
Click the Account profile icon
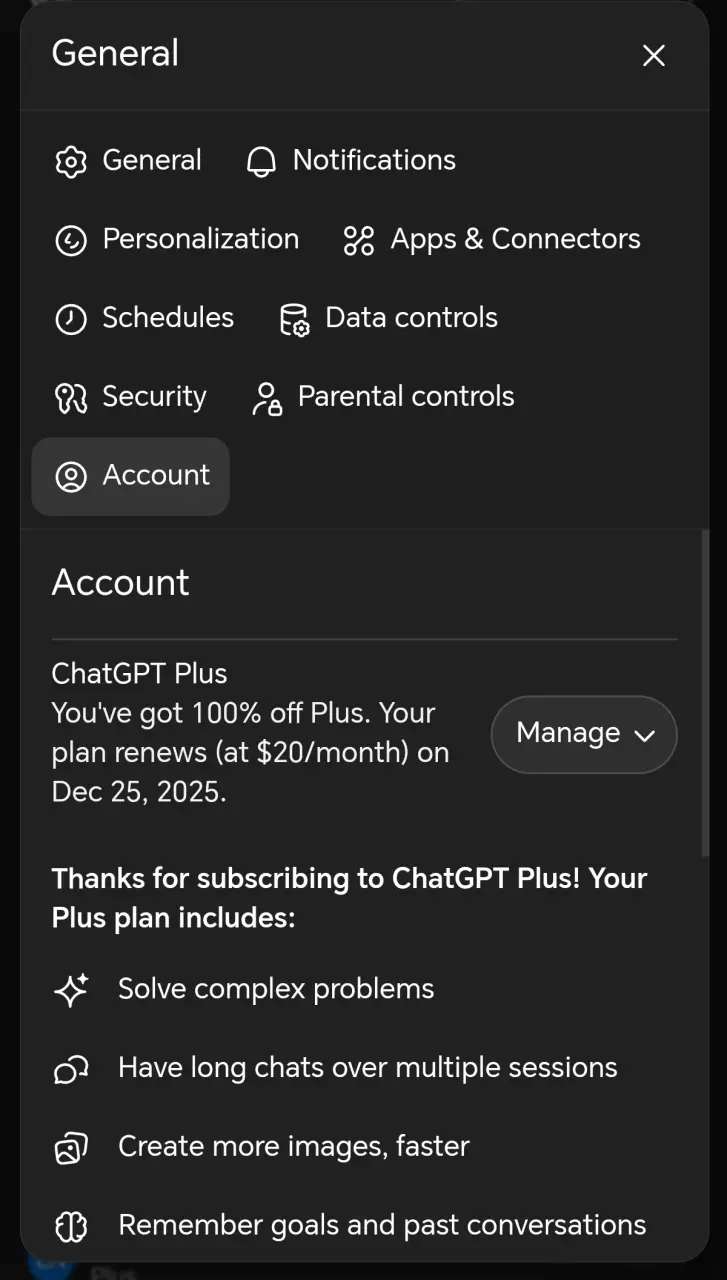[71, 476]
